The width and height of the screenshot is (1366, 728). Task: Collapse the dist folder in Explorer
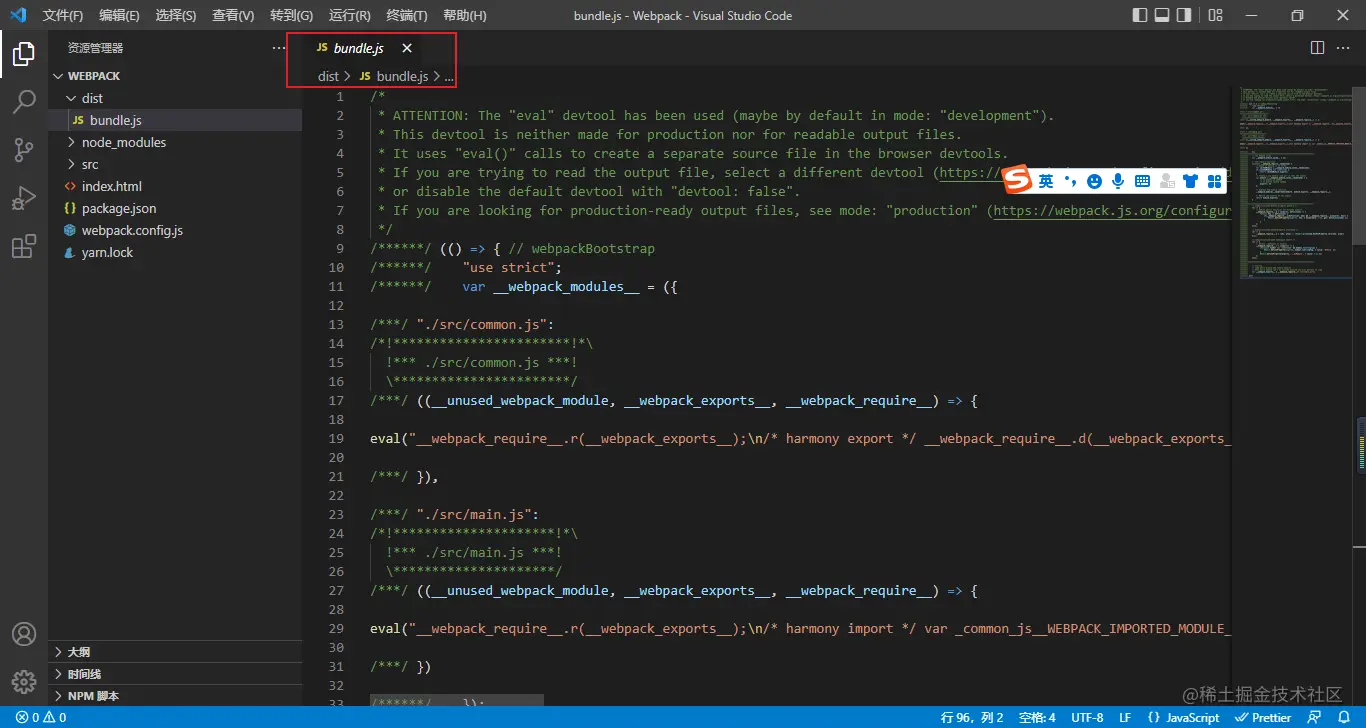175,98
